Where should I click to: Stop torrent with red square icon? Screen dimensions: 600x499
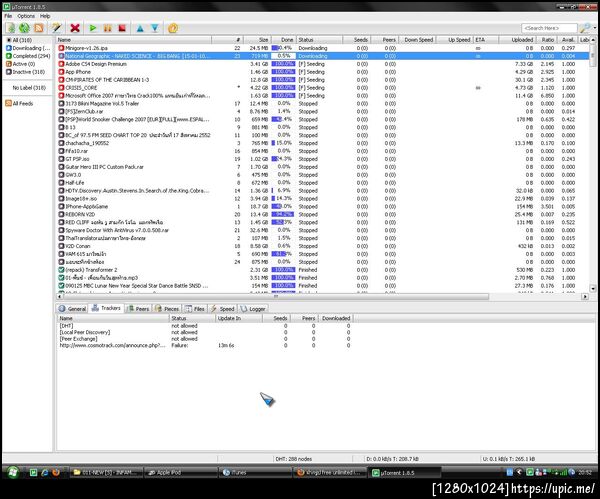(122, 28)
